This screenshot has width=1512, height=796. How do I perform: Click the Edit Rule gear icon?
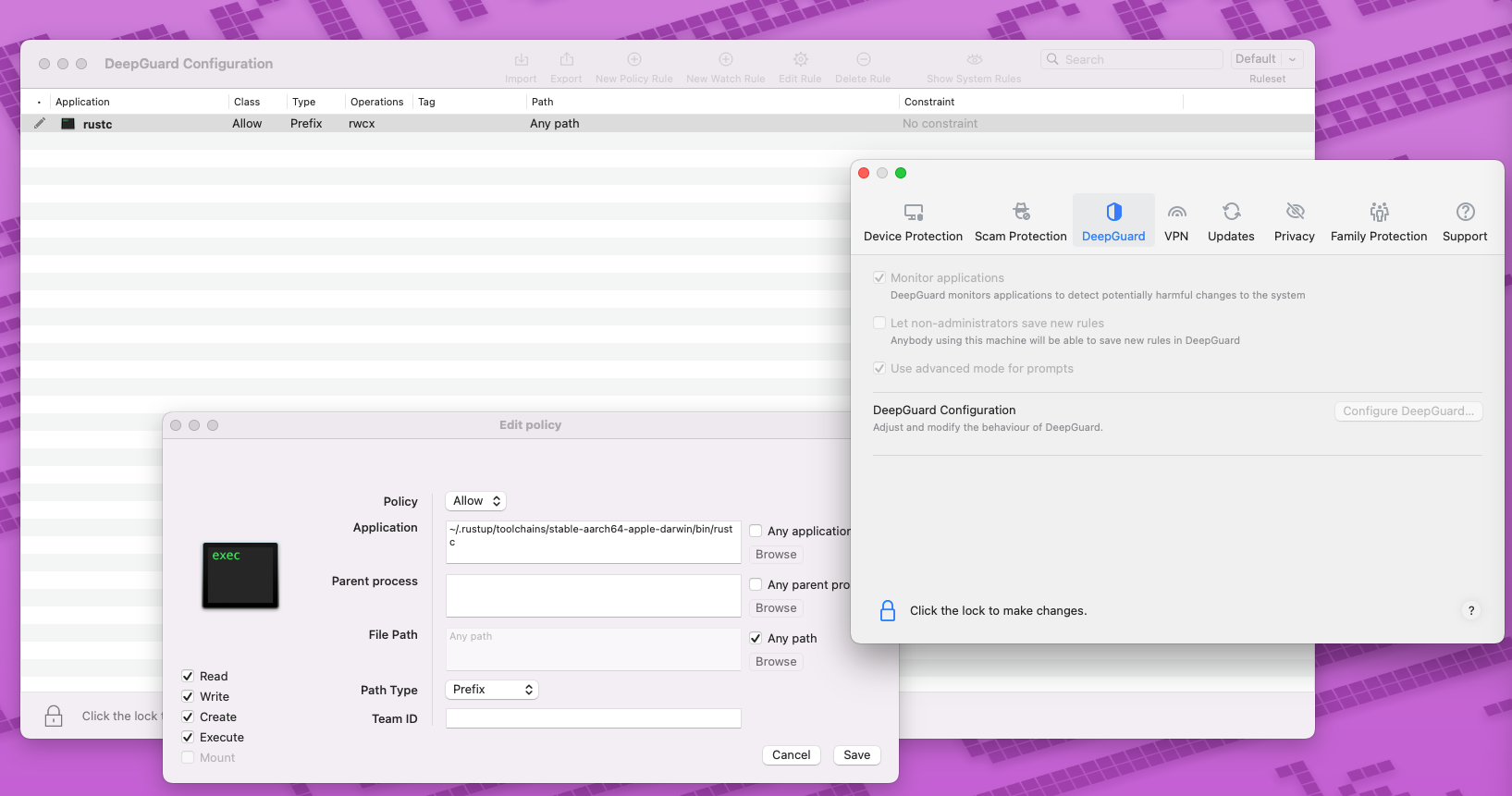pyautogui.click(x=801, y=60)
